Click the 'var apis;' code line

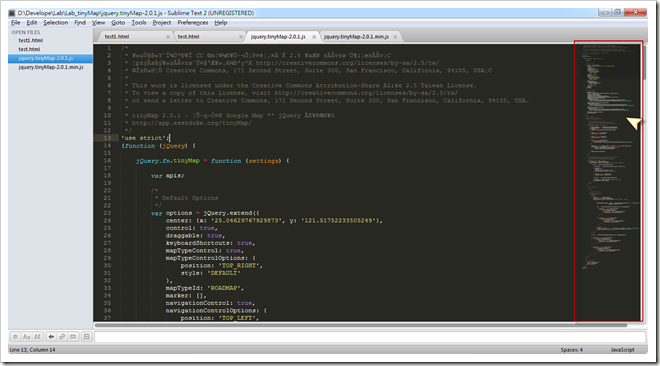(168, 176)
